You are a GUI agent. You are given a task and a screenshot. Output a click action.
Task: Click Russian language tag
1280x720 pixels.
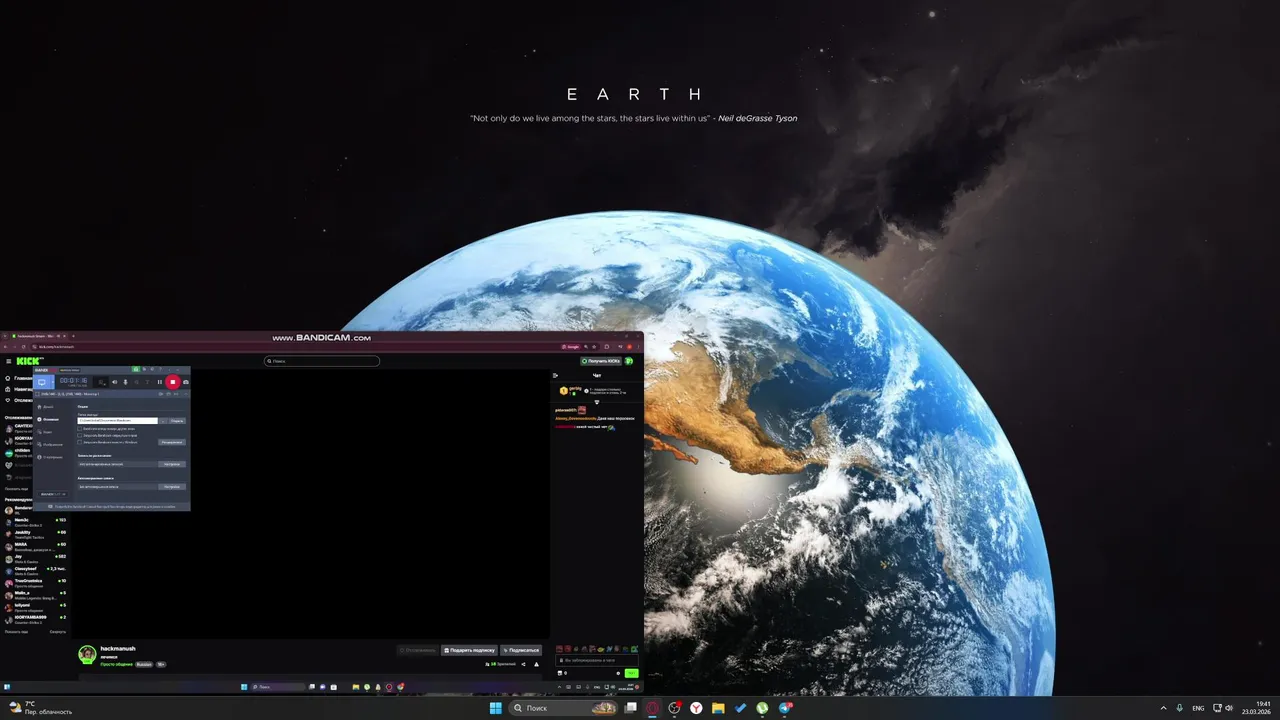tap(144, 664)
